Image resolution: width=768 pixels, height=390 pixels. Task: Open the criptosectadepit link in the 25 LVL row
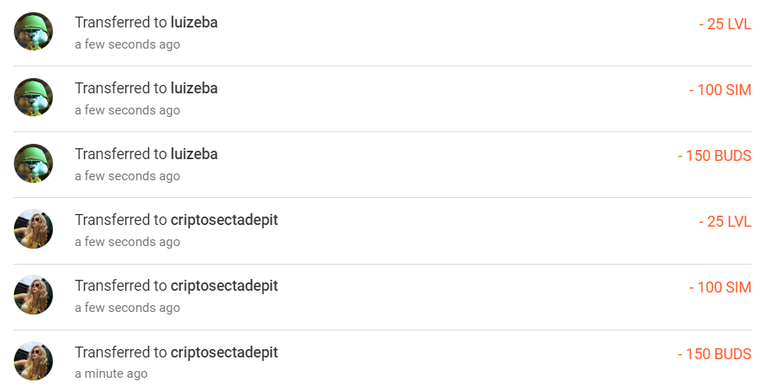pos(224,220)
